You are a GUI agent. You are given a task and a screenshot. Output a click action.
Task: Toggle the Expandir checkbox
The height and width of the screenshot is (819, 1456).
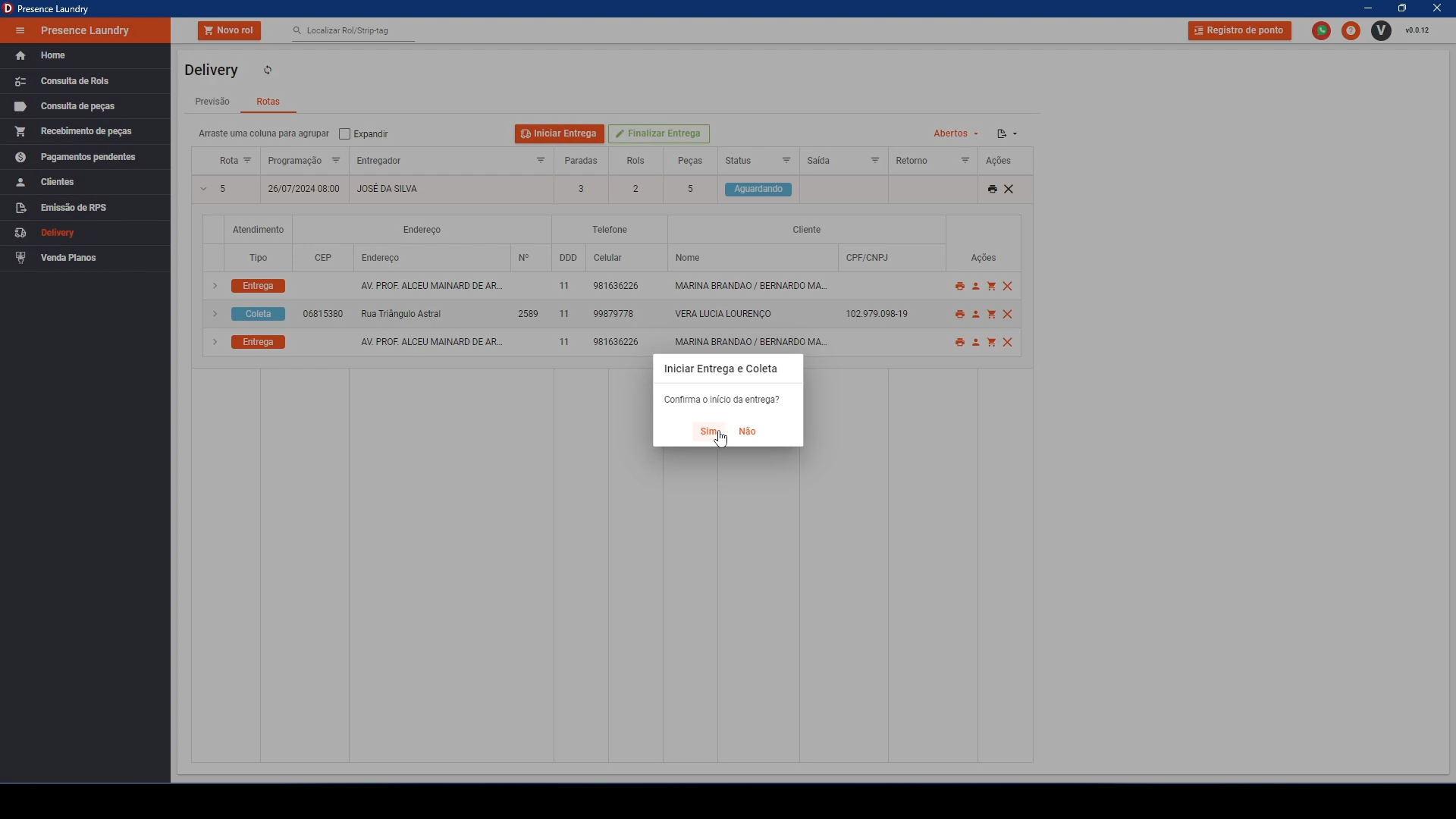(345, 134)
